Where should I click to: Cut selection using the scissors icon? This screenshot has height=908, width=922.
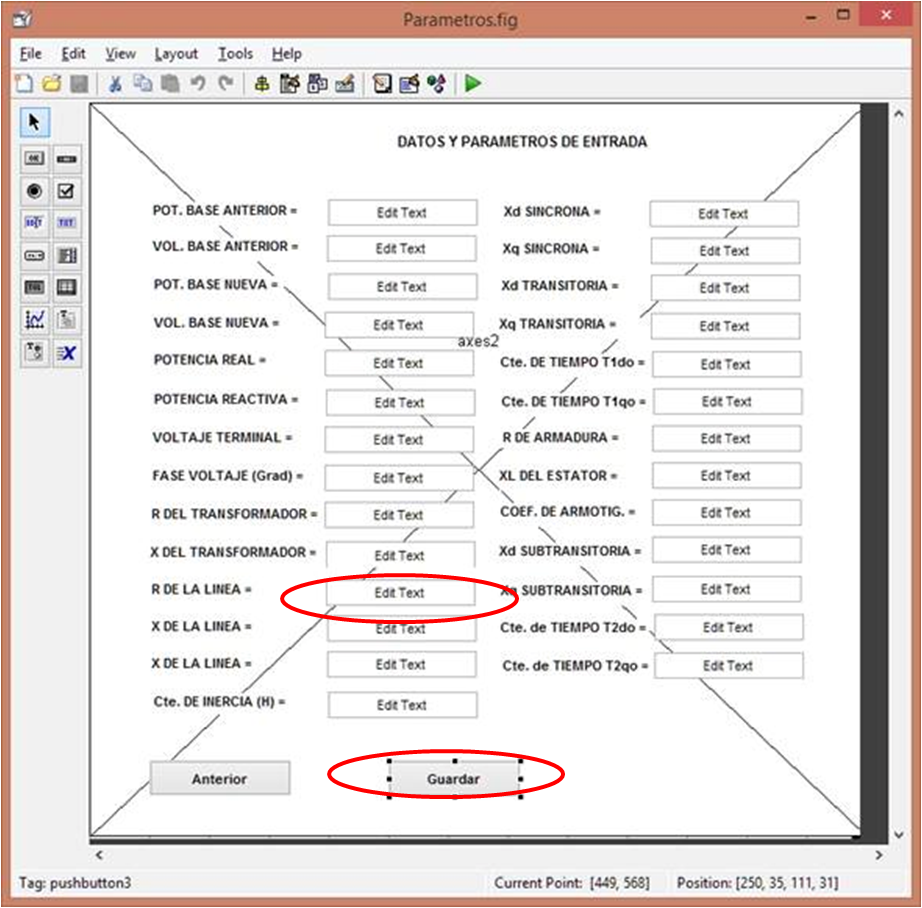pos(115,84)
